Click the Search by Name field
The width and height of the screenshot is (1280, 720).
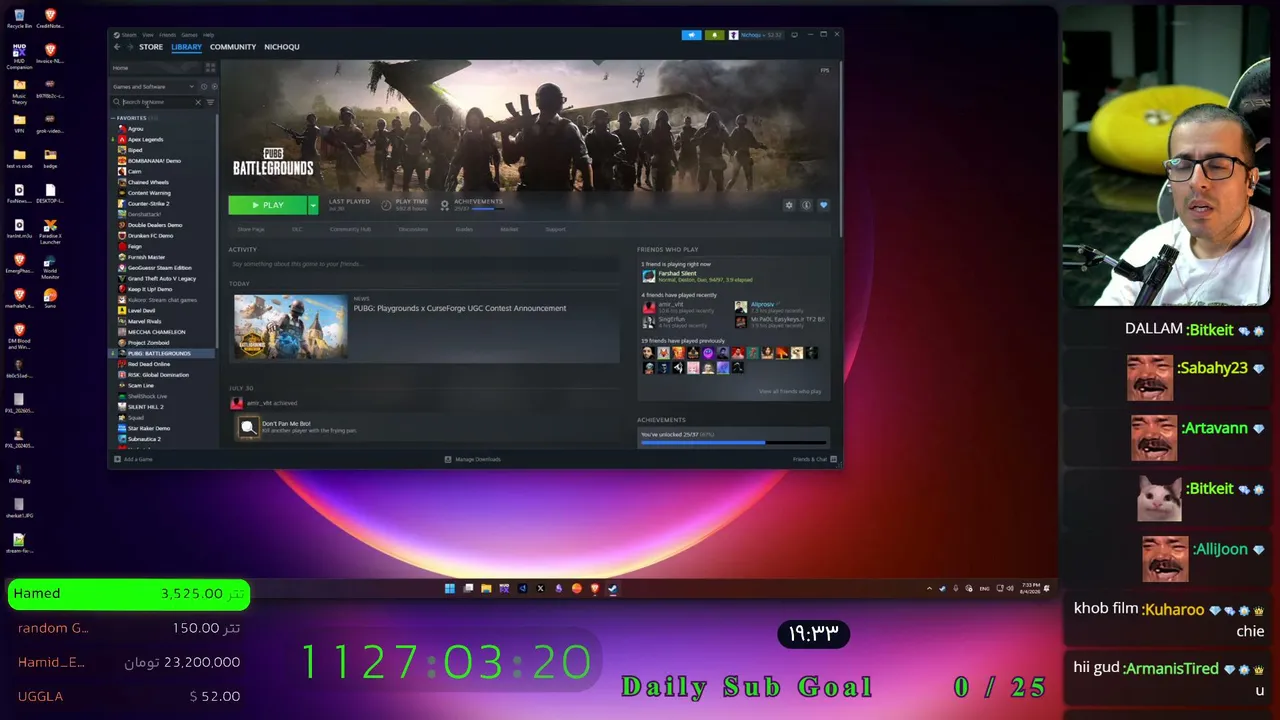157,102
